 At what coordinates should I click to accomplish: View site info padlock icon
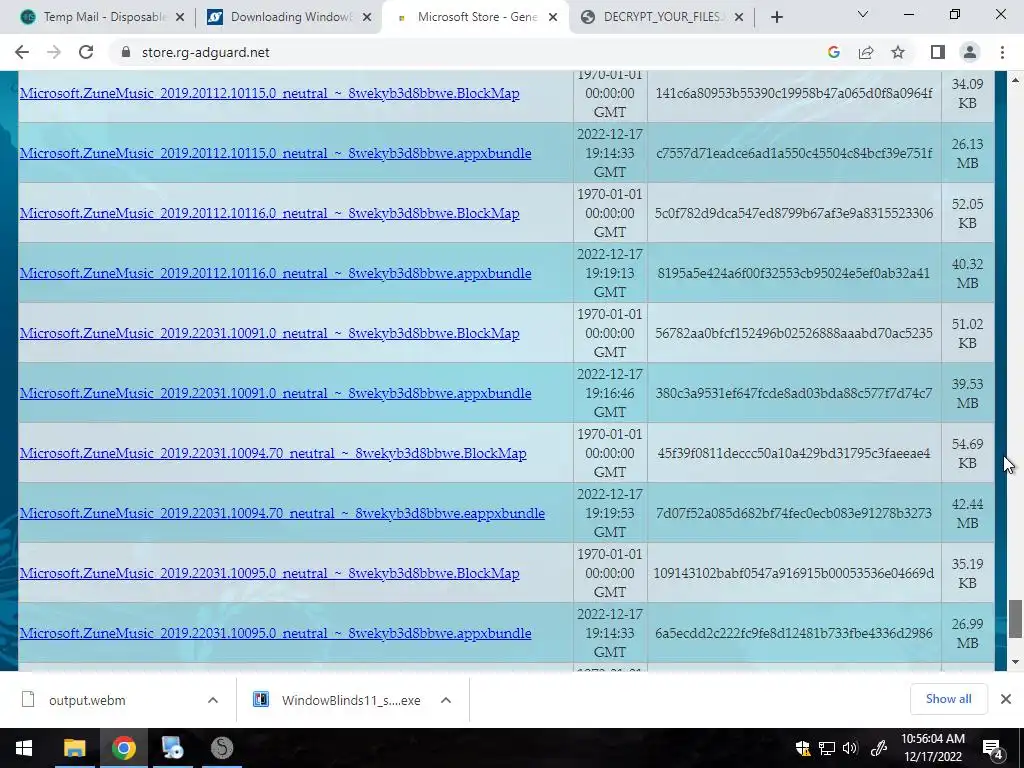pyautogui.click(x=126, y=52)
